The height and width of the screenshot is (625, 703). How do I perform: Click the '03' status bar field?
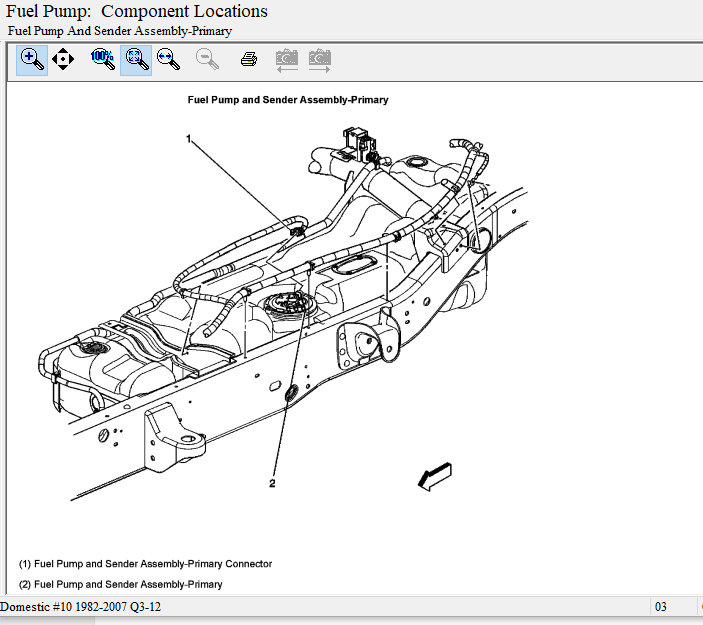661,607
